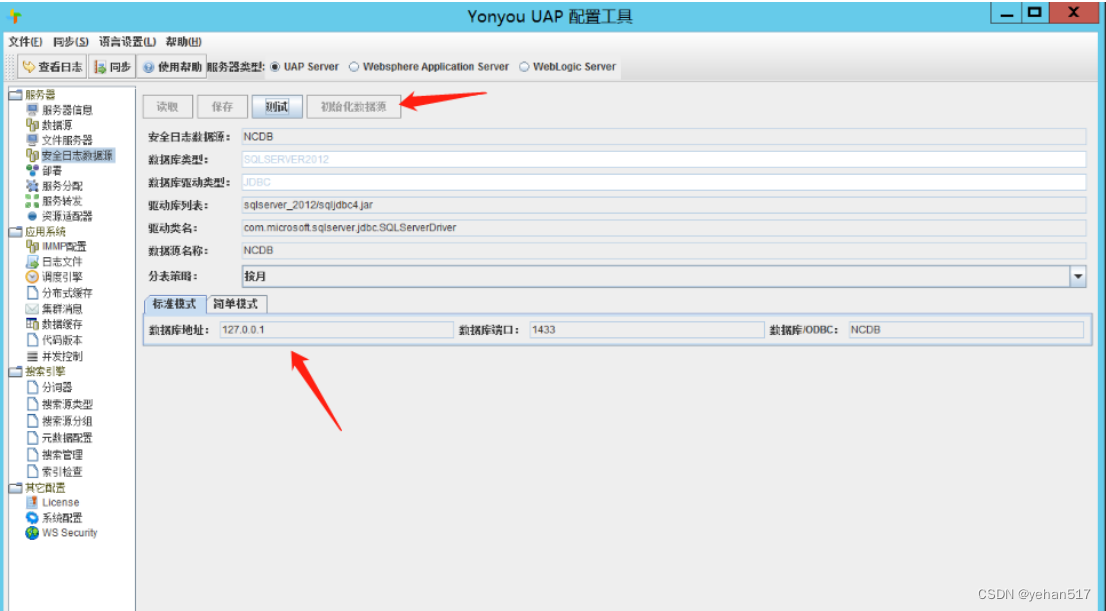The height and width of the screenshot is (611, 1106).
Task: Collapse the 搜索引擎 folder in tree
Action: pyautogui.click(x=16, y=371)
